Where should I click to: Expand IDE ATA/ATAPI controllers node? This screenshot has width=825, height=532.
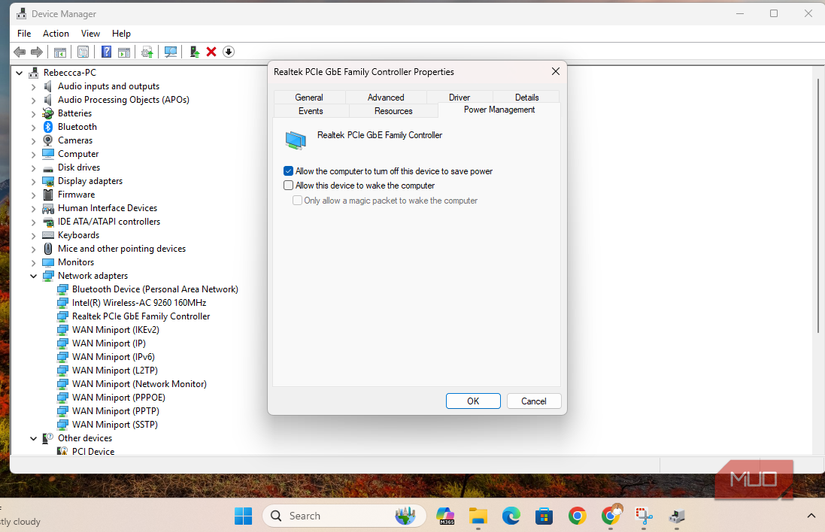[x=34, y=222]
